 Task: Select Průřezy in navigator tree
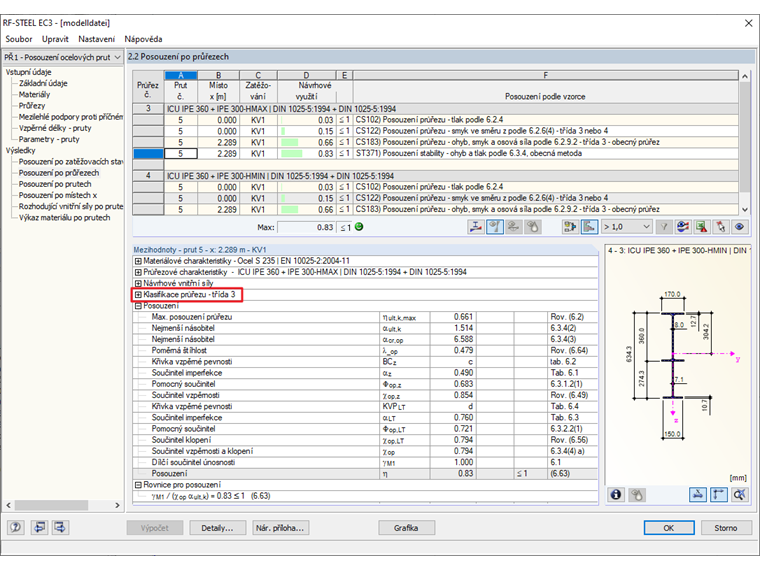point(32,106)
